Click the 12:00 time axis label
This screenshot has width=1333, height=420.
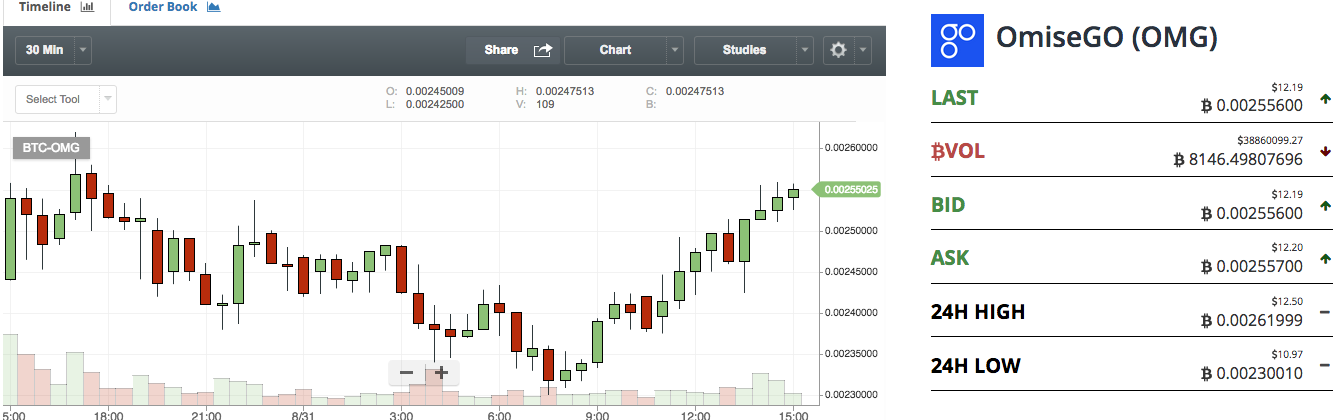[695, 414]
